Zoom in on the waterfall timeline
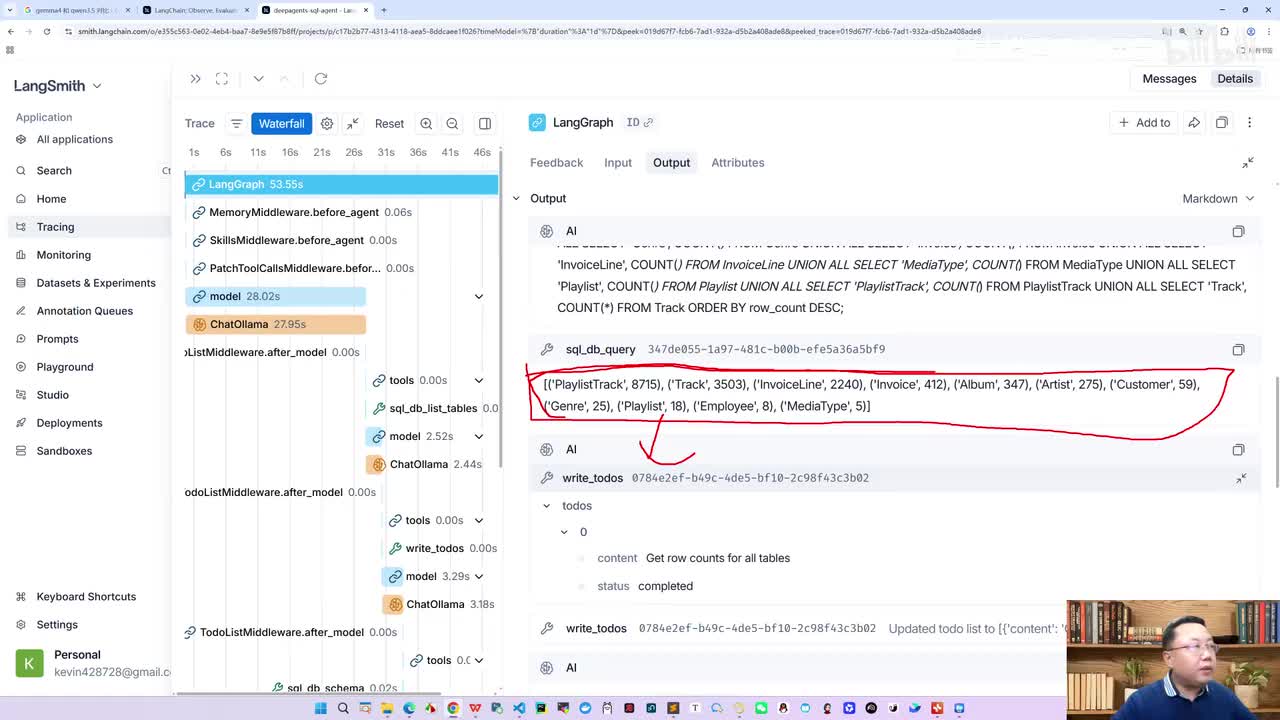The image size is (1280, 720). pyautogui.click(x=426, y=124)
